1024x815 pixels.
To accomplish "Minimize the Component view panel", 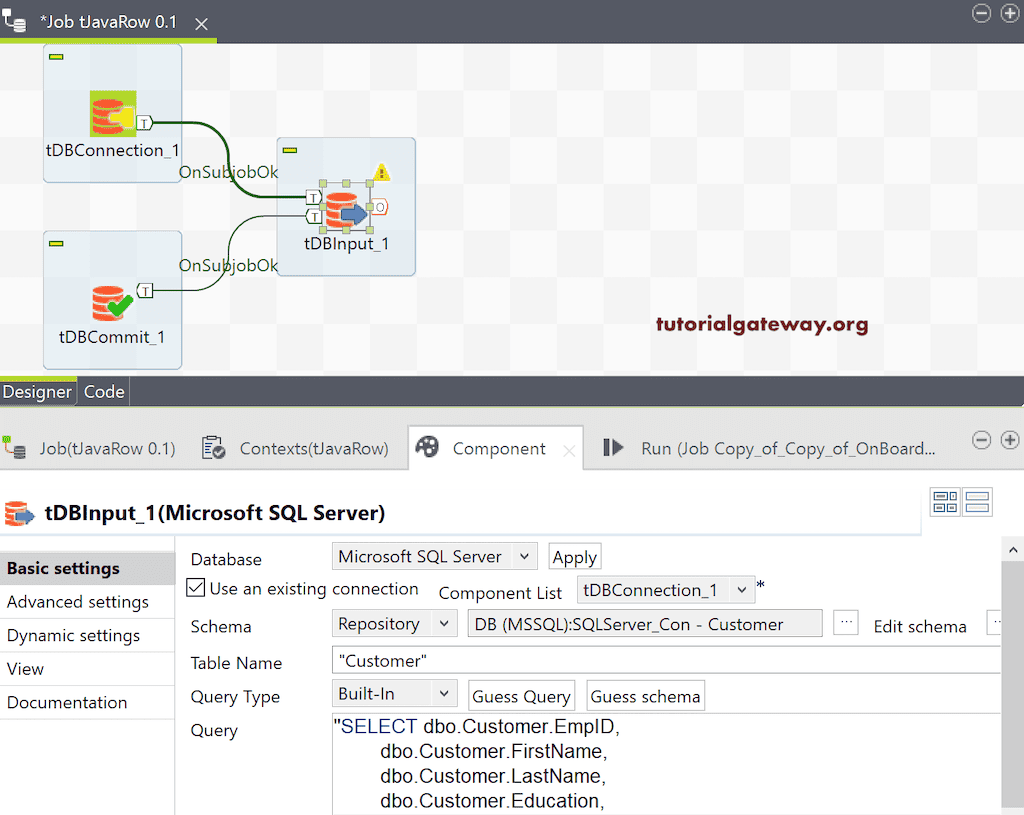I will tap(981, 440).
